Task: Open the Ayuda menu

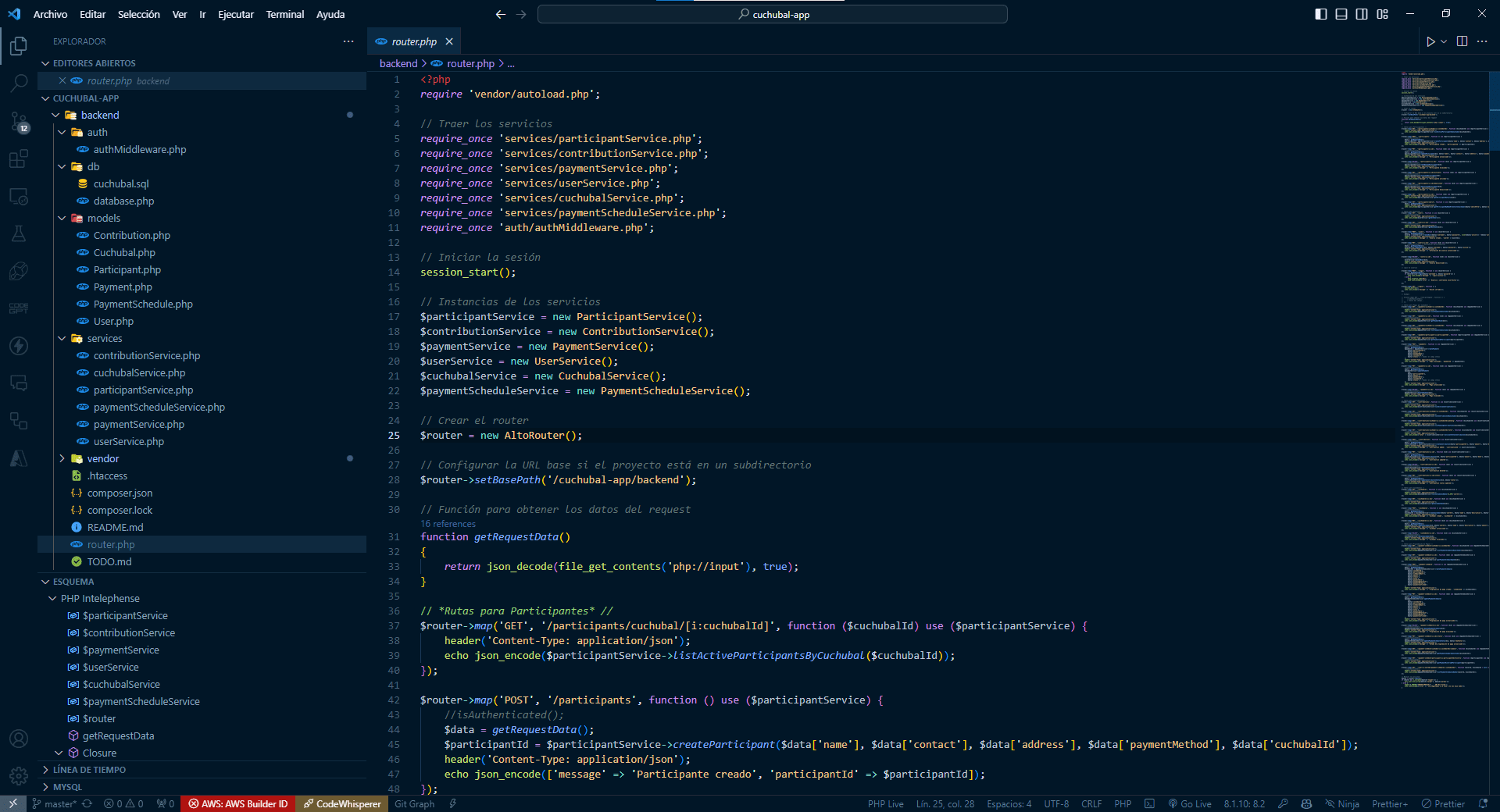Action: [330, 14]
